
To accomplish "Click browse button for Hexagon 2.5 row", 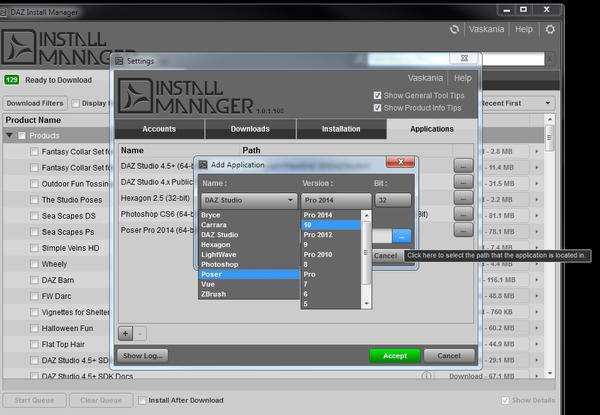I will coord(463,198).
